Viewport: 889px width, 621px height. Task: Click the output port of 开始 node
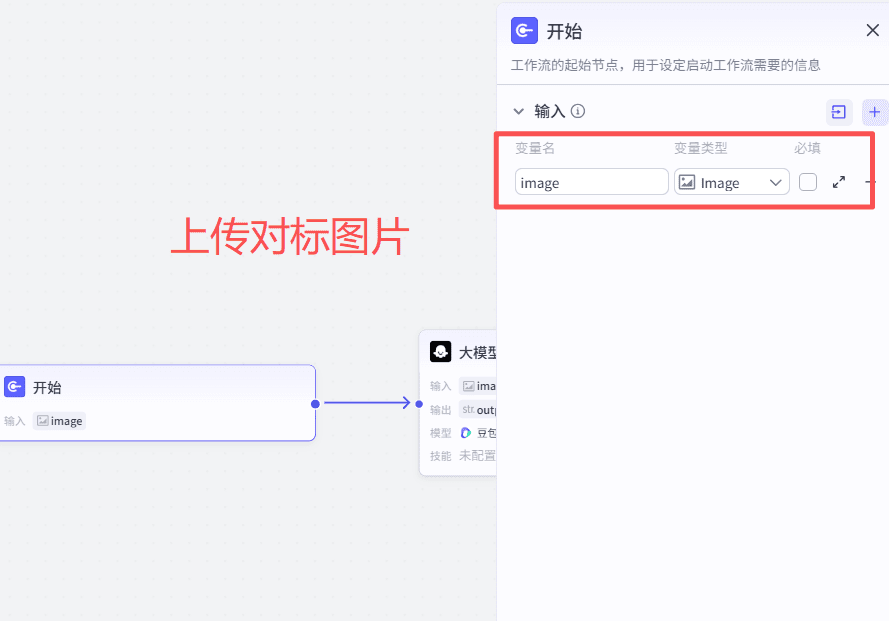tap(315, 404)
